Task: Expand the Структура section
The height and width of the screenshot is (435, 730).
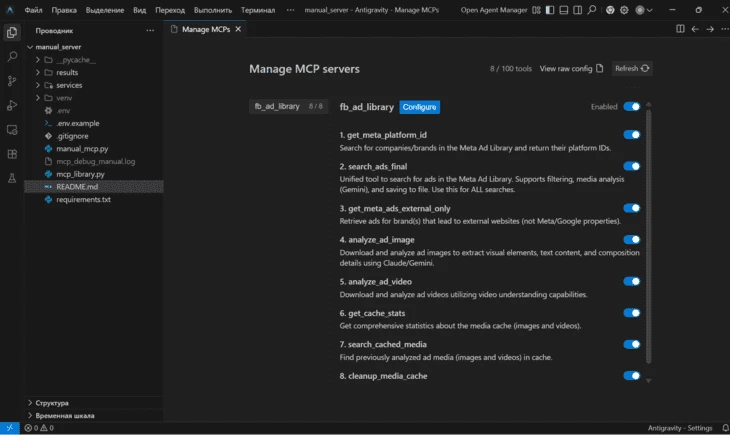Action: (52, 403)
